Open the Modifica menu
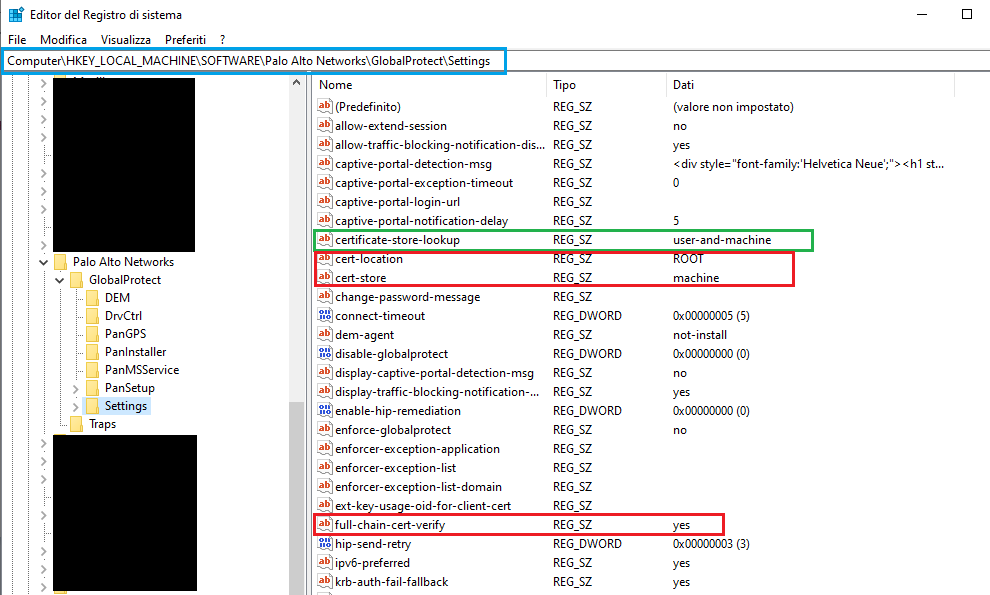Viewport: 990px width, 595px height. [x=63, y=39]
